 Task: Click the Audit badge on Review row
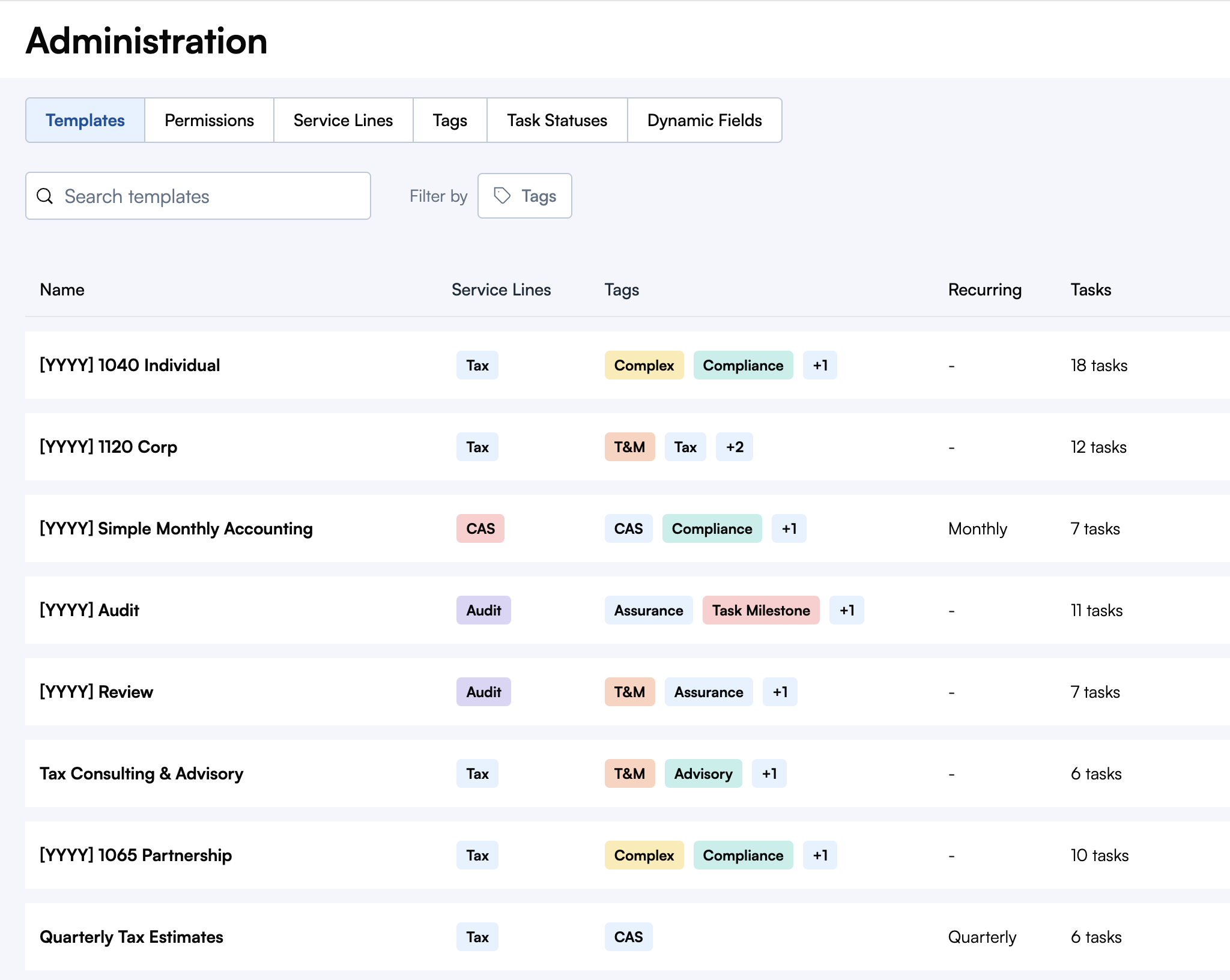(483, 692)
